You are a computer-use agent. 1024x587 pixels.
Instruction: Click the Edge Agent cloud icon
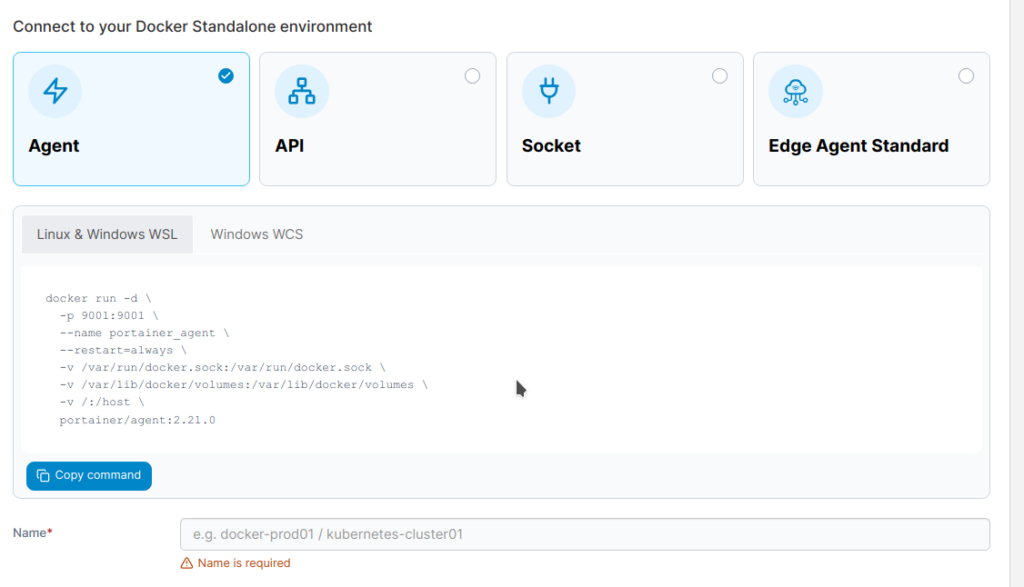point(795,91)
